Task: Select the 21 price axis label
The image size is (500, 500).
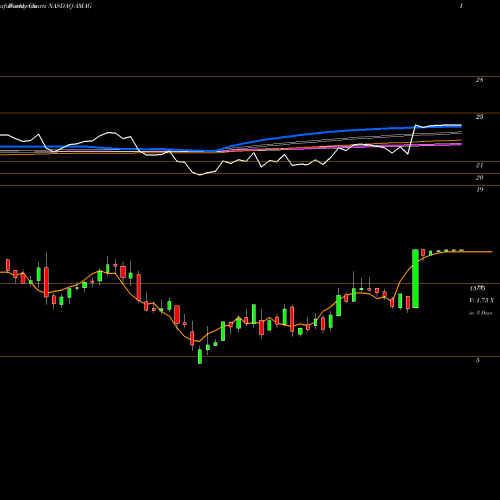Action: coord(479,165)
